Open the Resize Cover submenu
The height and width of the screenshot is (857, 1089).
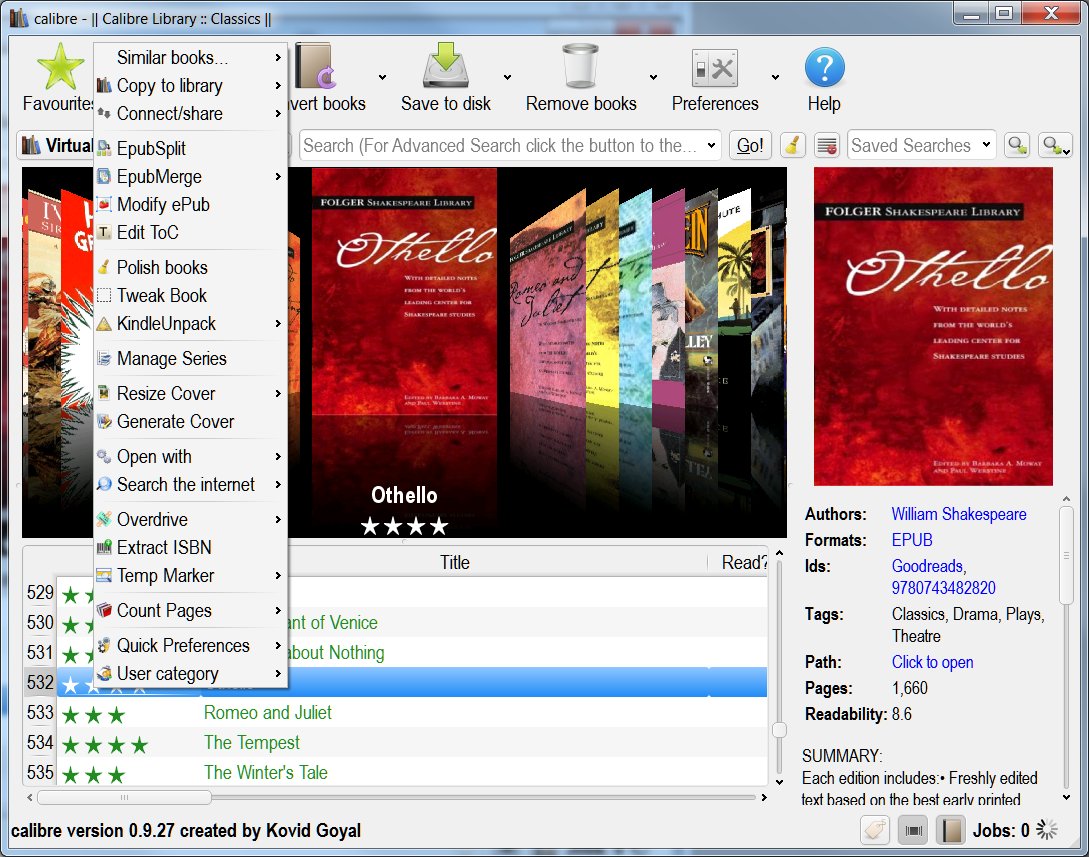click(x=190, y=393)
